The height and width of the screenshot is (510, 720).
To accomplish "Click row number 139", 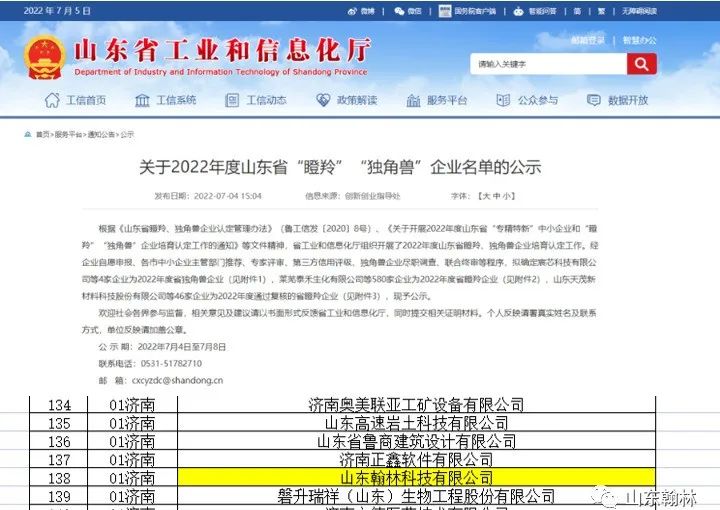I will coord(59,496).
